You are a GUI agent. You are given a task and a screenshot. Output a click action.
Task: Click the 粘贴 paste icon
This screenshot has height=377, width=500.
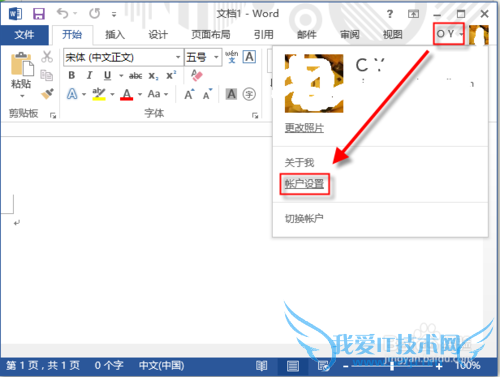coord(22,64)
